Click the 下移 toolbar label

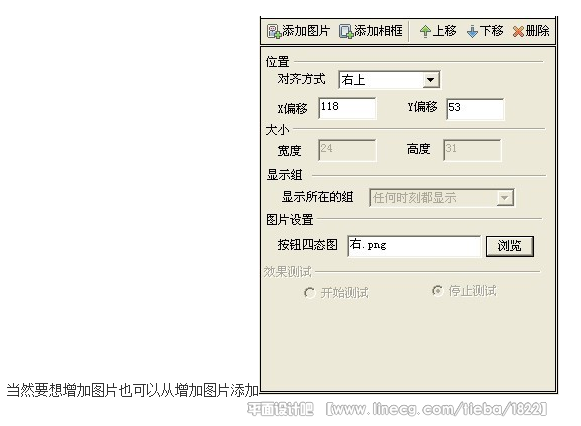point(491,31)
